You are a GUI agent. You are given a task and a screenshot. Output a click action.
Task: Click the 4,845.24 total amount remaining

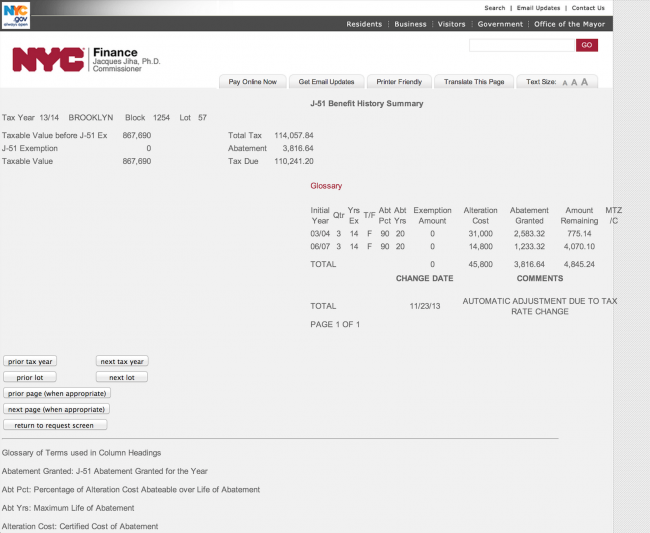[579, 264]
